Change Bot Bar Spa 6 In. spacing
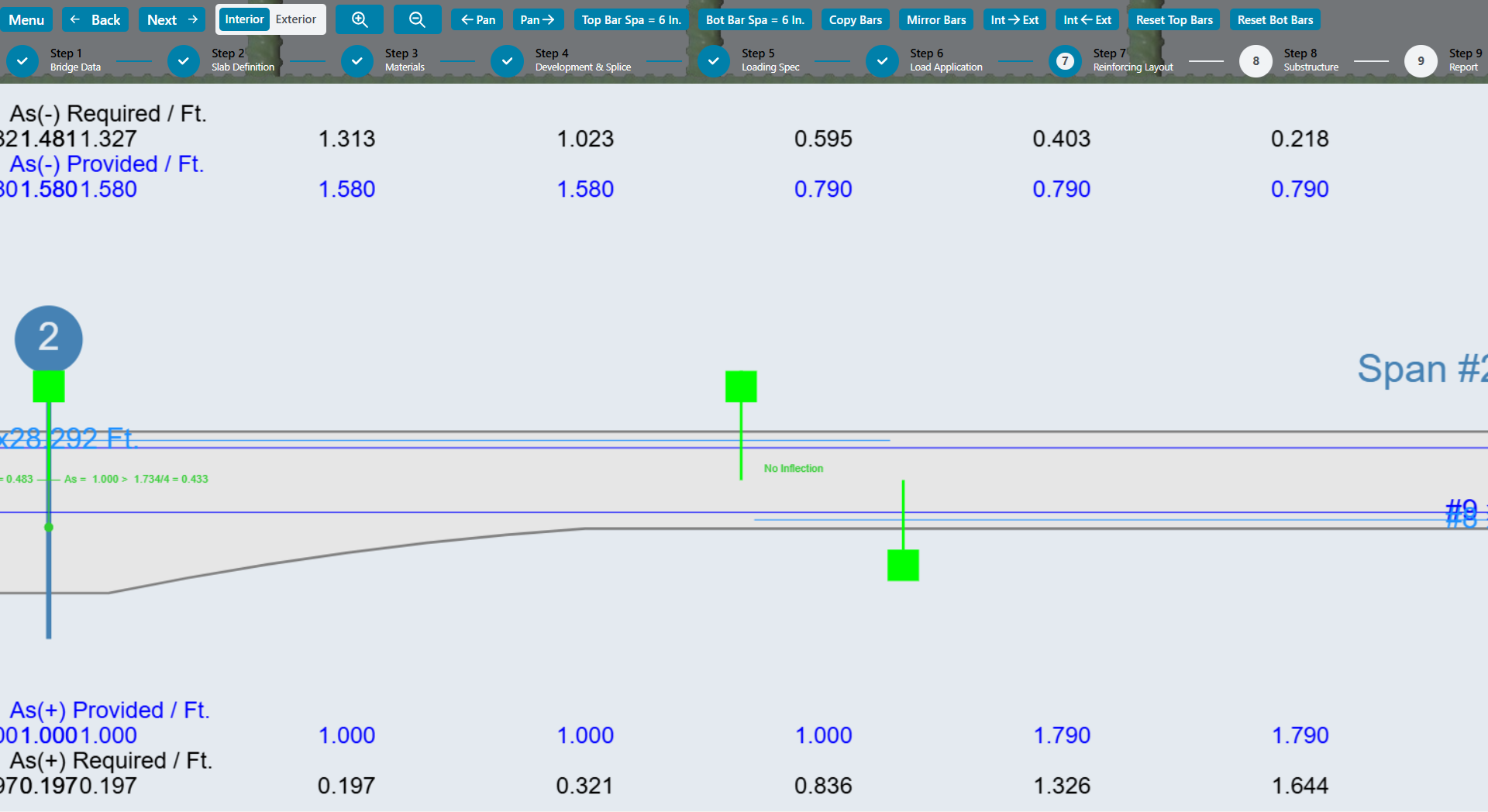Viewport: 1488px width, 812px height. (x=755, y=20)
